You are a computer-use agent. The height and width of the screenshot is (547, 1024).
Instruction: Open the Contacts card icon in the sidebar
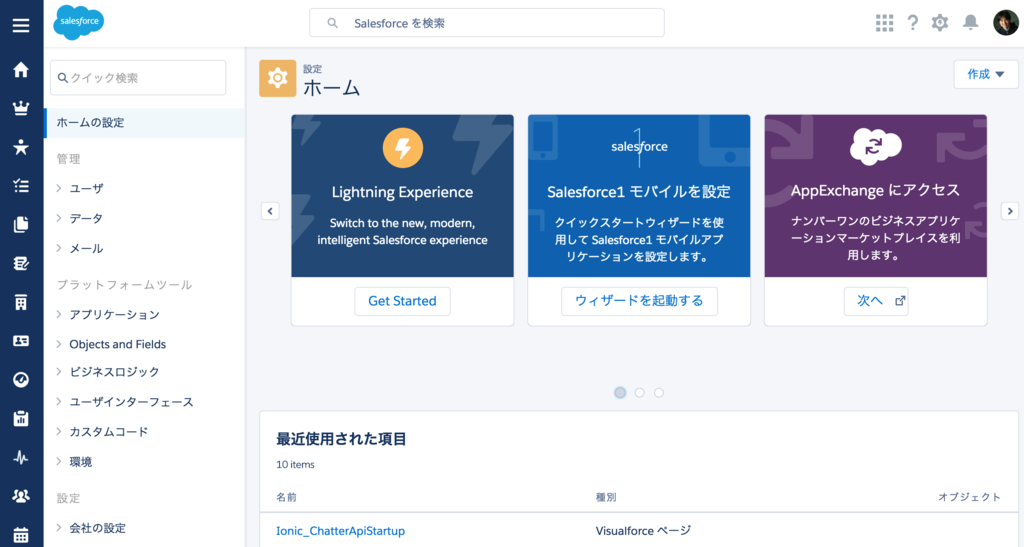click(21, 341)
